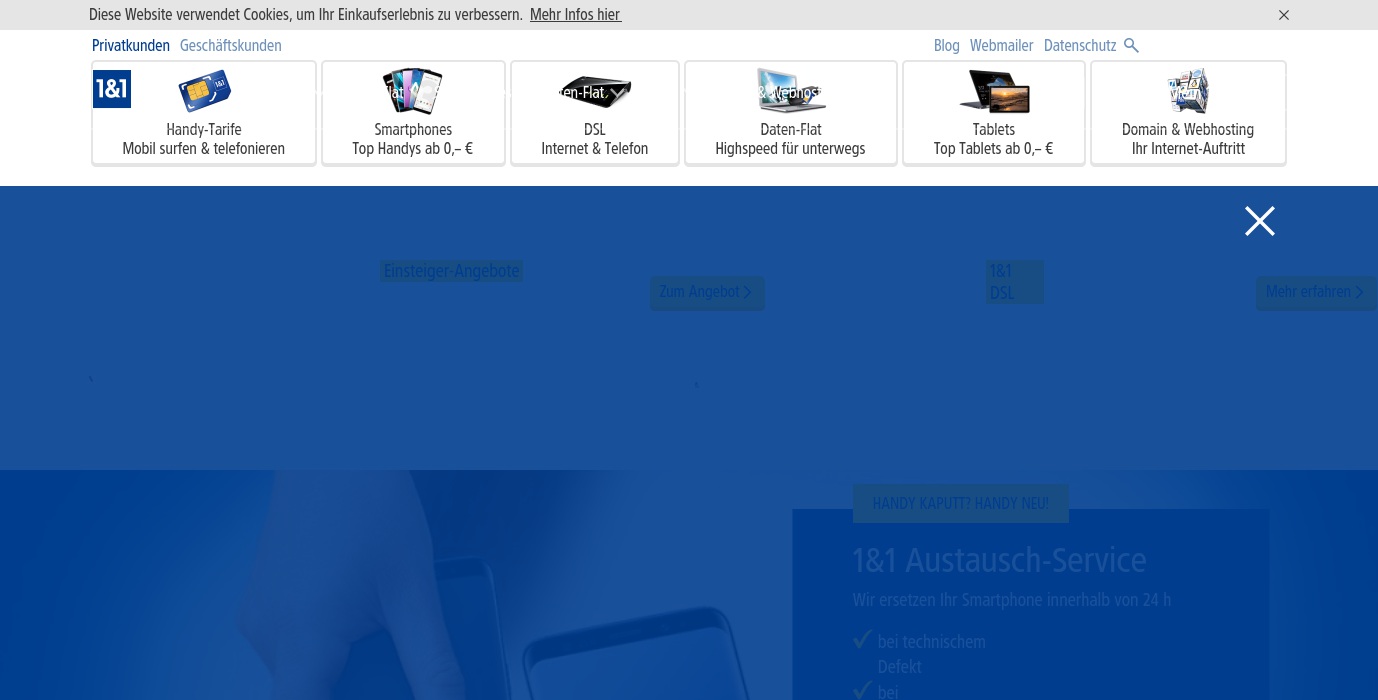Click the Smartphones product image
The image size is (1378, 700).
(x=412, y=92)
